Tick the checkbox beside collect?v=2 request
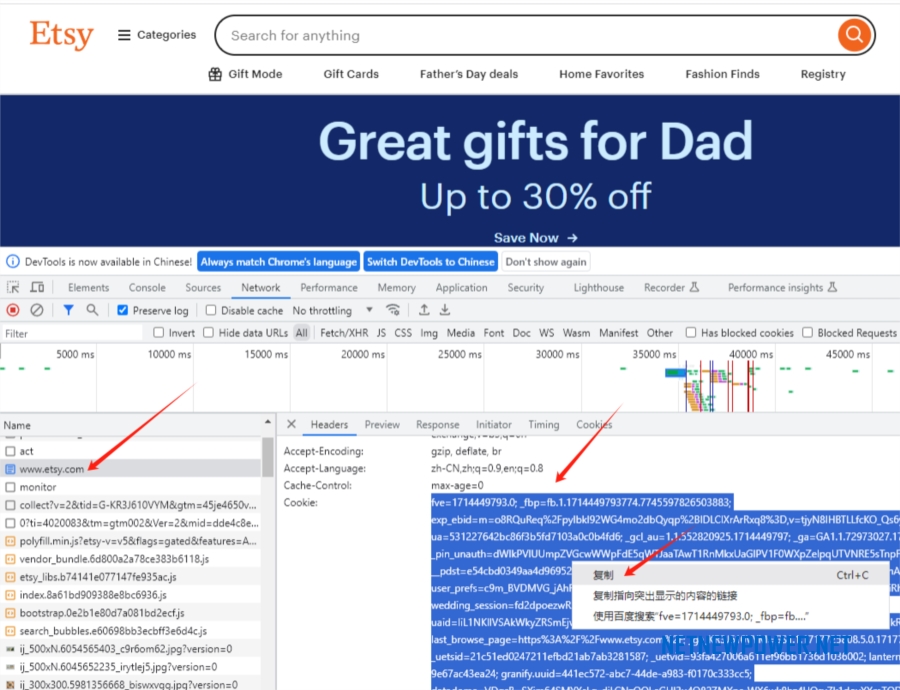Screen dimensions: 900x690 [10, 505]
